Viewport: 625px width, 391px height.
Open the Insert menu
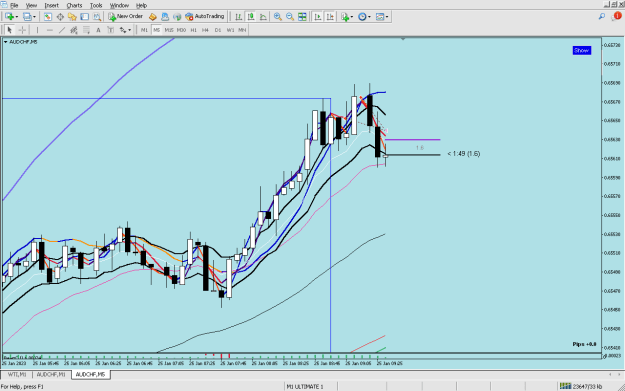[x=52, y=5]
